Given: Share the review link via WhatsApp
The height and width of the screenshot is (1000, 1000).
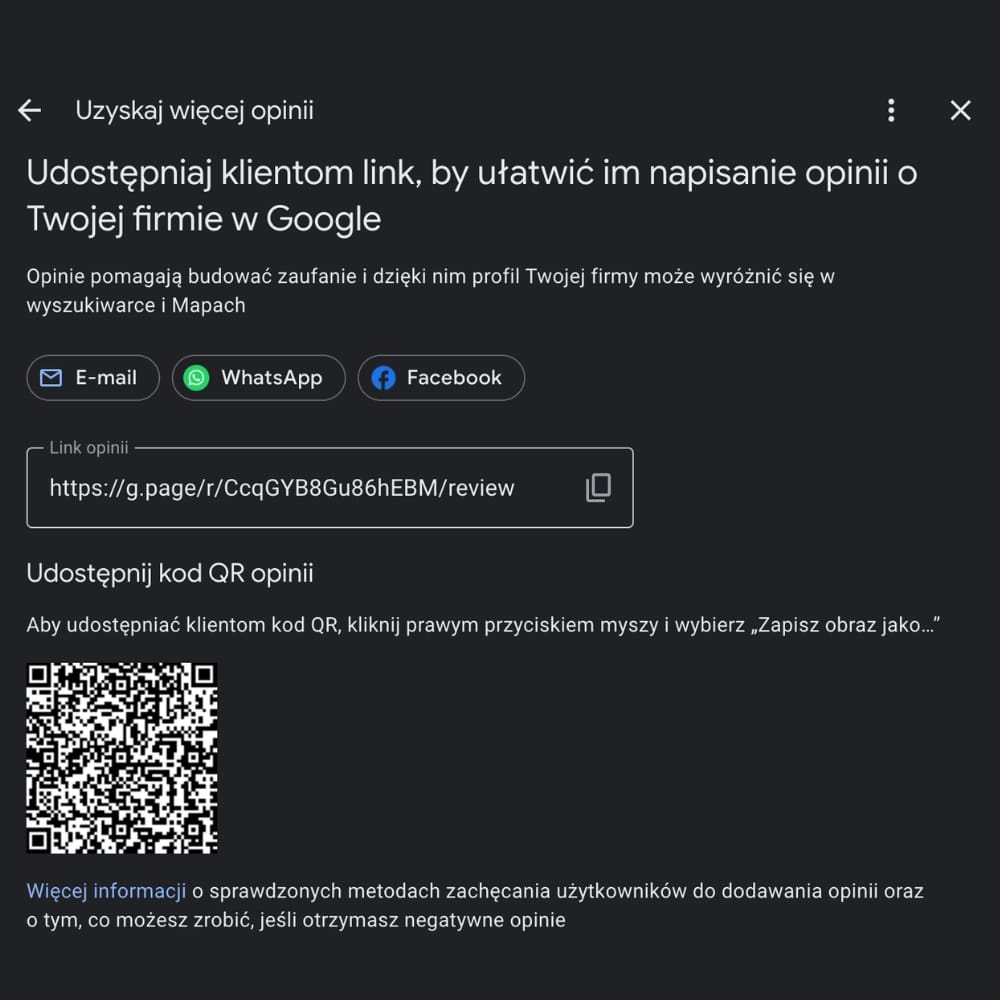Looking at the screenshot, I should click(258, 378).
